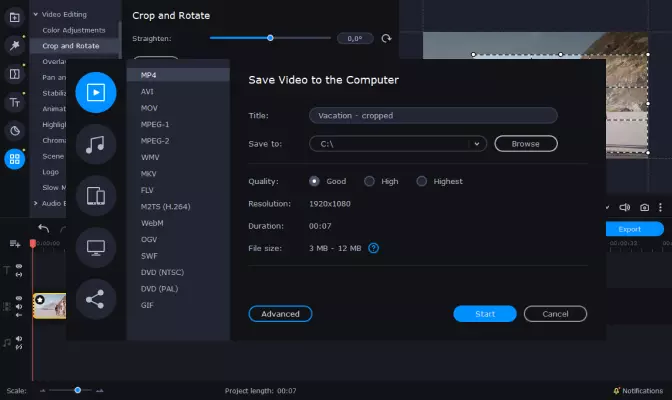This screenshot has height=400, width=672.
Task: Select the TV export category icon
Action: [x=96, y=247]
